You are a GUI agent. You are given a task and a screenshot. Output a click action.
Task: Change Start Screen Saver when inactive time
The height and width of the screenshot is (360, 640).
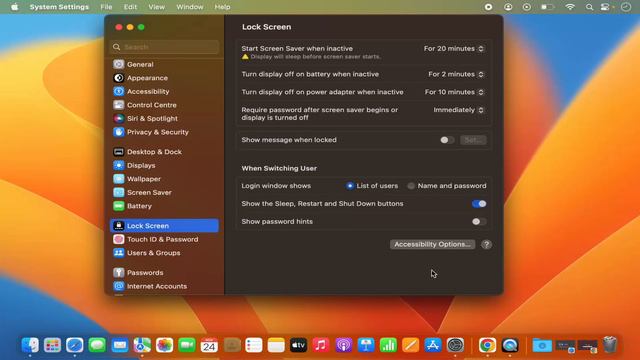coord(454,49)
